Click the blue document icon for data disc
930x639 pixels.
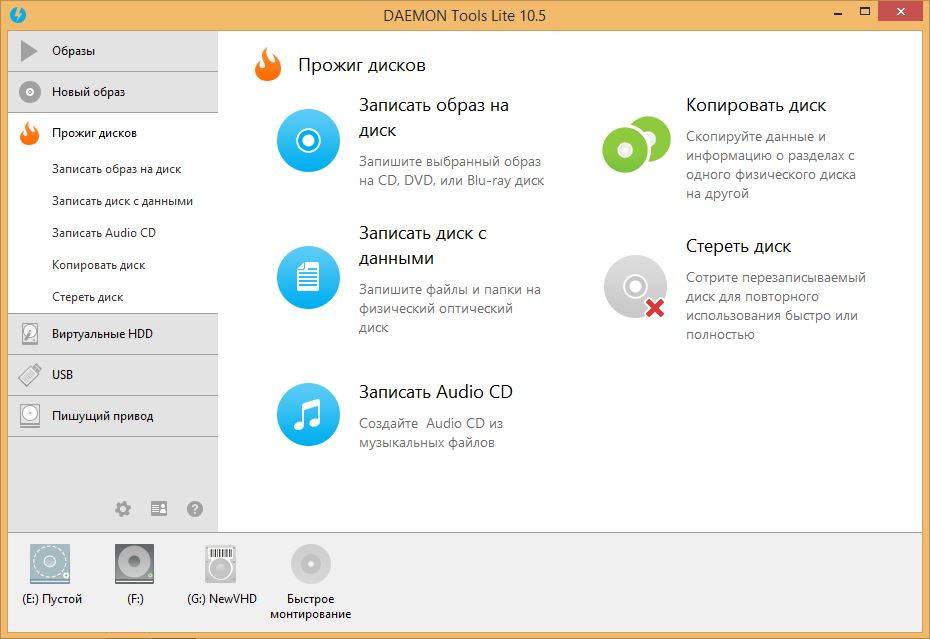click(308, 277)
